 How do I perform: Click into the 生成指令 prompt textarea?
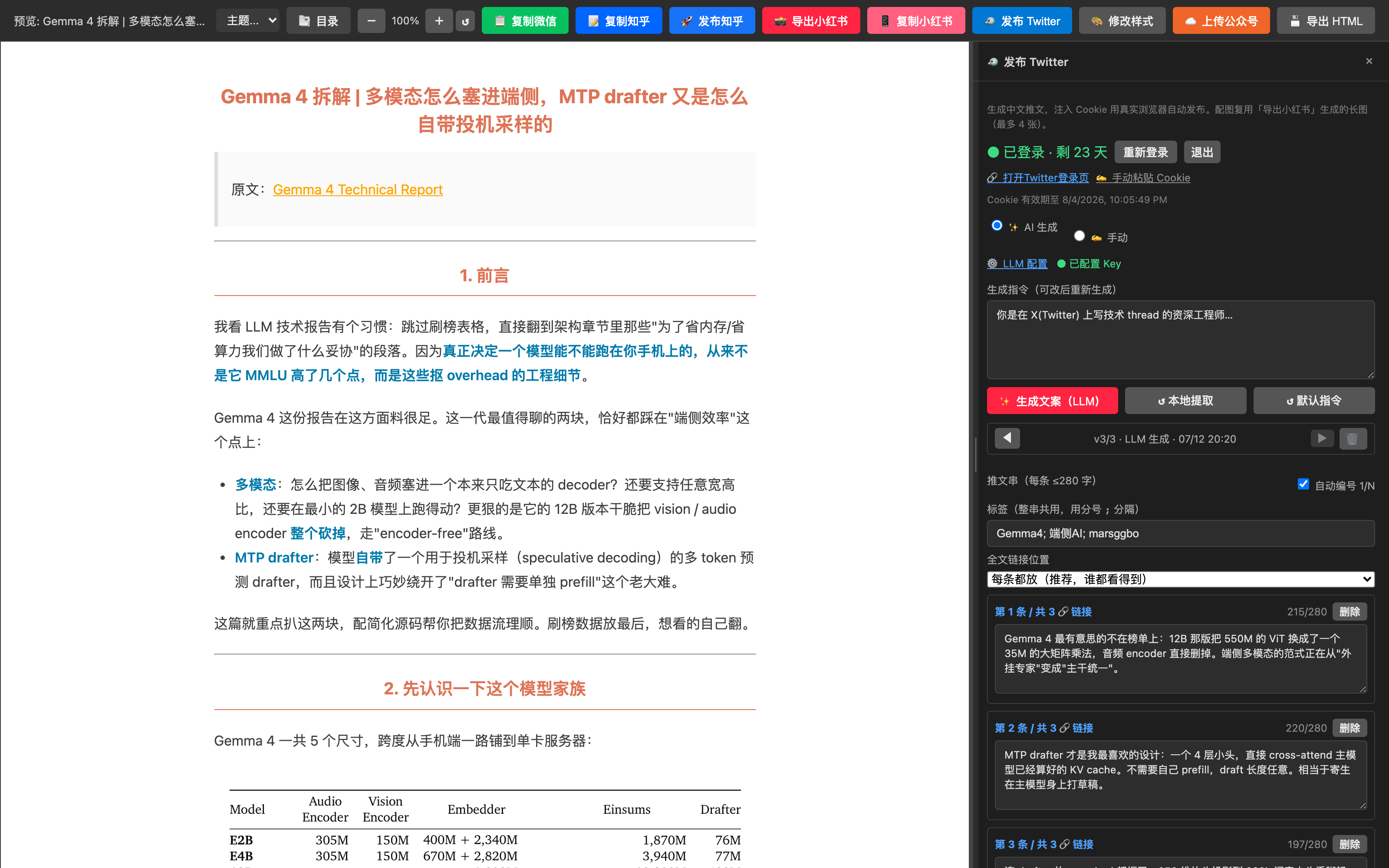[x=1181, y=339]
